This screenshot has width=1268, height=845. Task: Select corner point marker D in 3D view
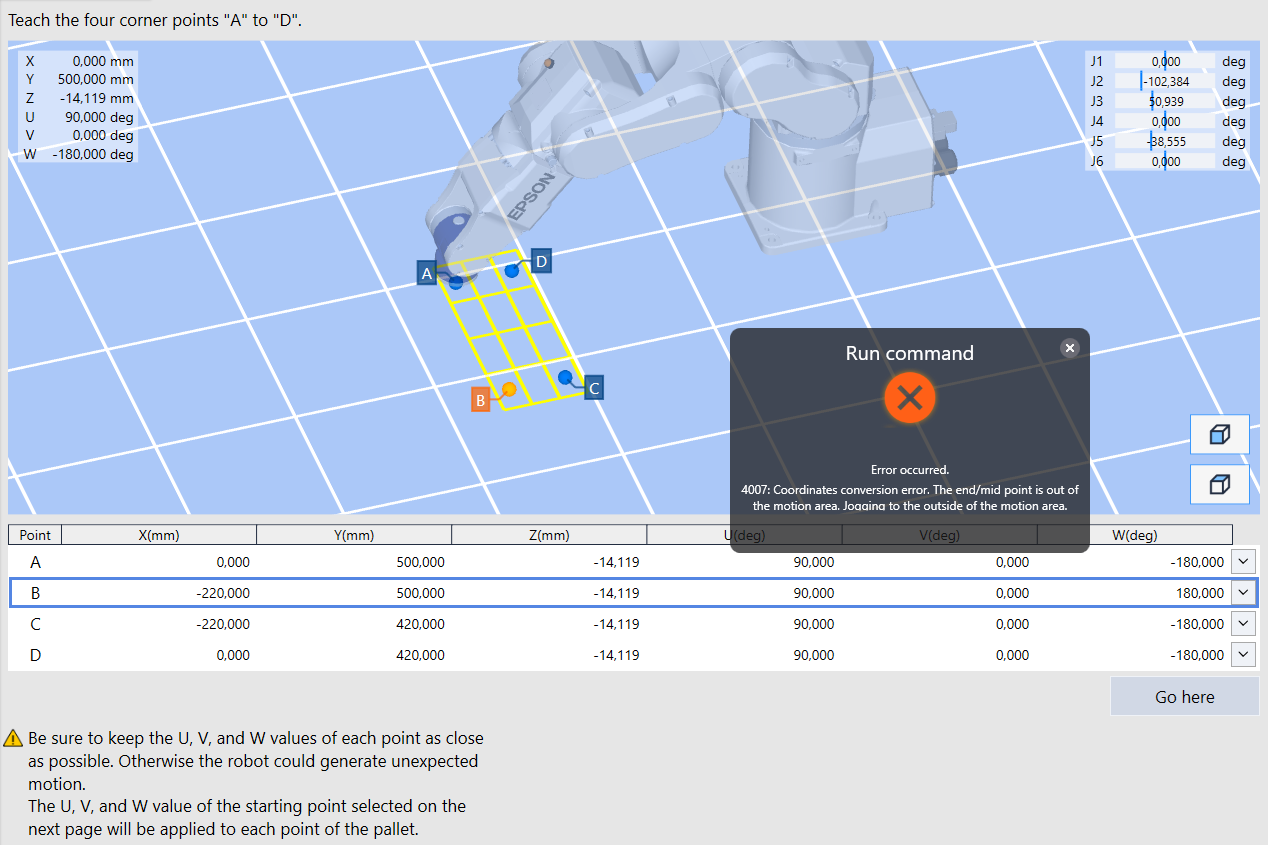541,261
